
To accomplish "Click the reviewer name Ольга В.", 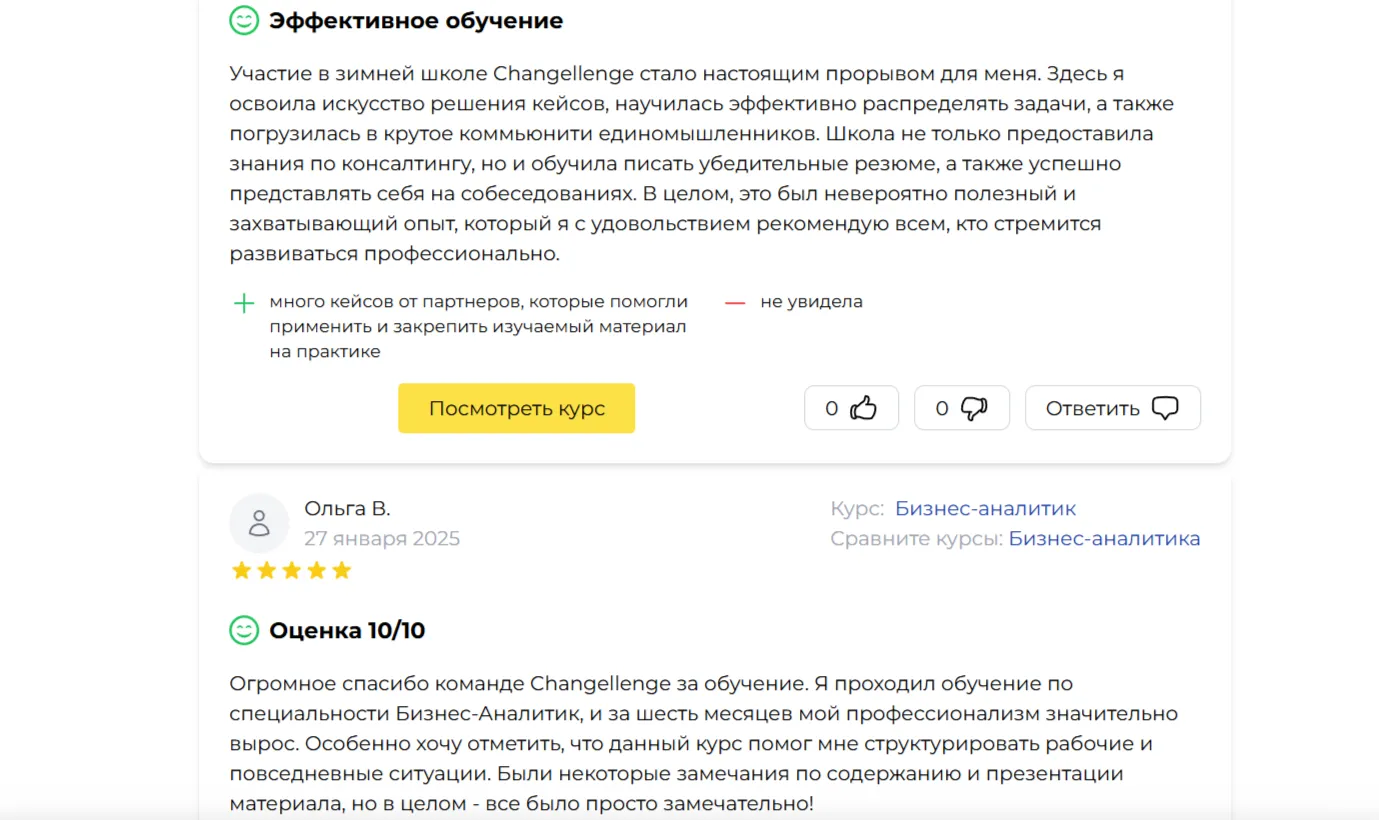I will 347,508.
